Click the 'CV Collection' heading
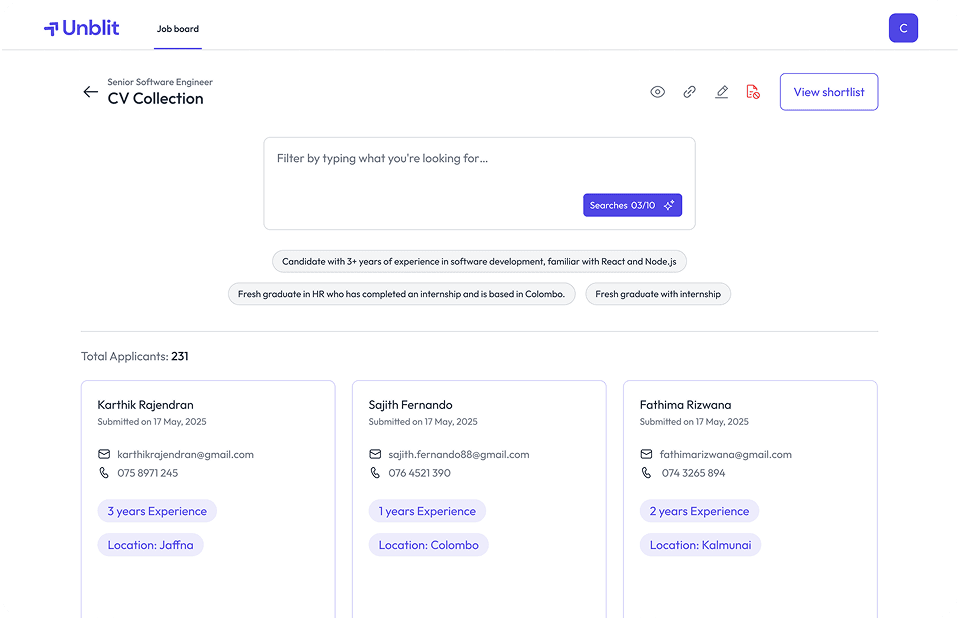The image size is (958, 618). (155, 98)
